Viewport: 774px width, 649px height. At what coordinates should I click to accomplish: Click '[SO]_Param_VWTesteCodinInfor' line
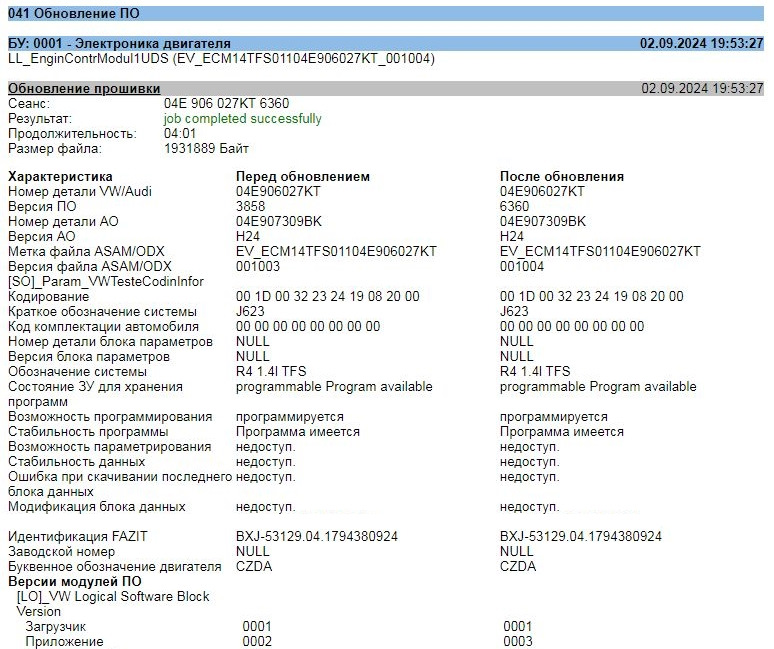point(106,281)
